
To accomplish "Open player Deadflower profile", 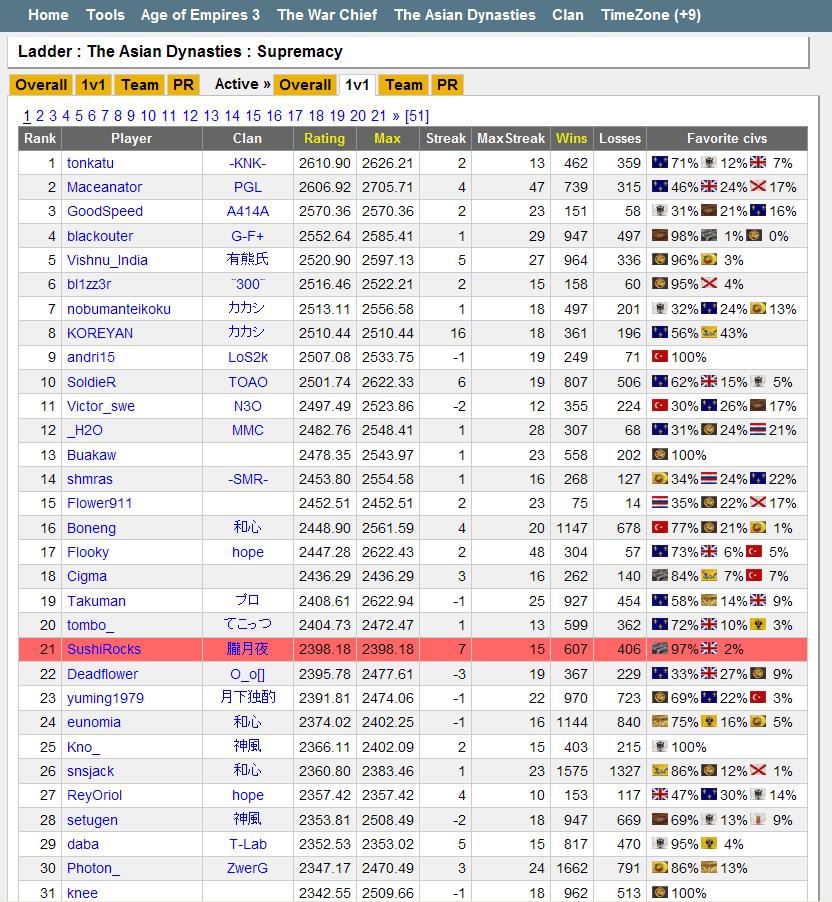I will click(x=102, y=674).
